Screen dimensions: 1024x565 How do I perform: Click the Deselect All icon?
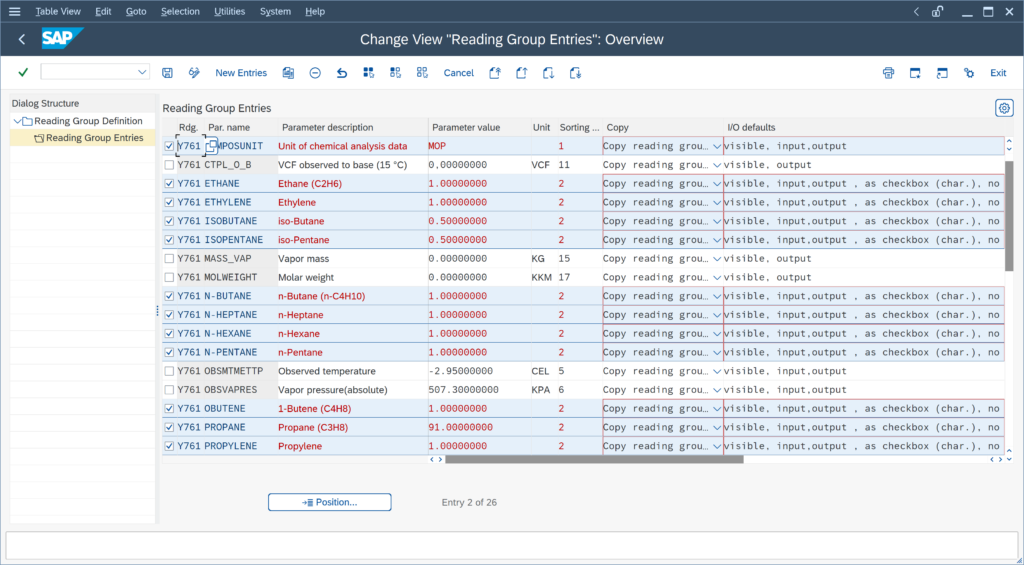click(x=422, y=73)
